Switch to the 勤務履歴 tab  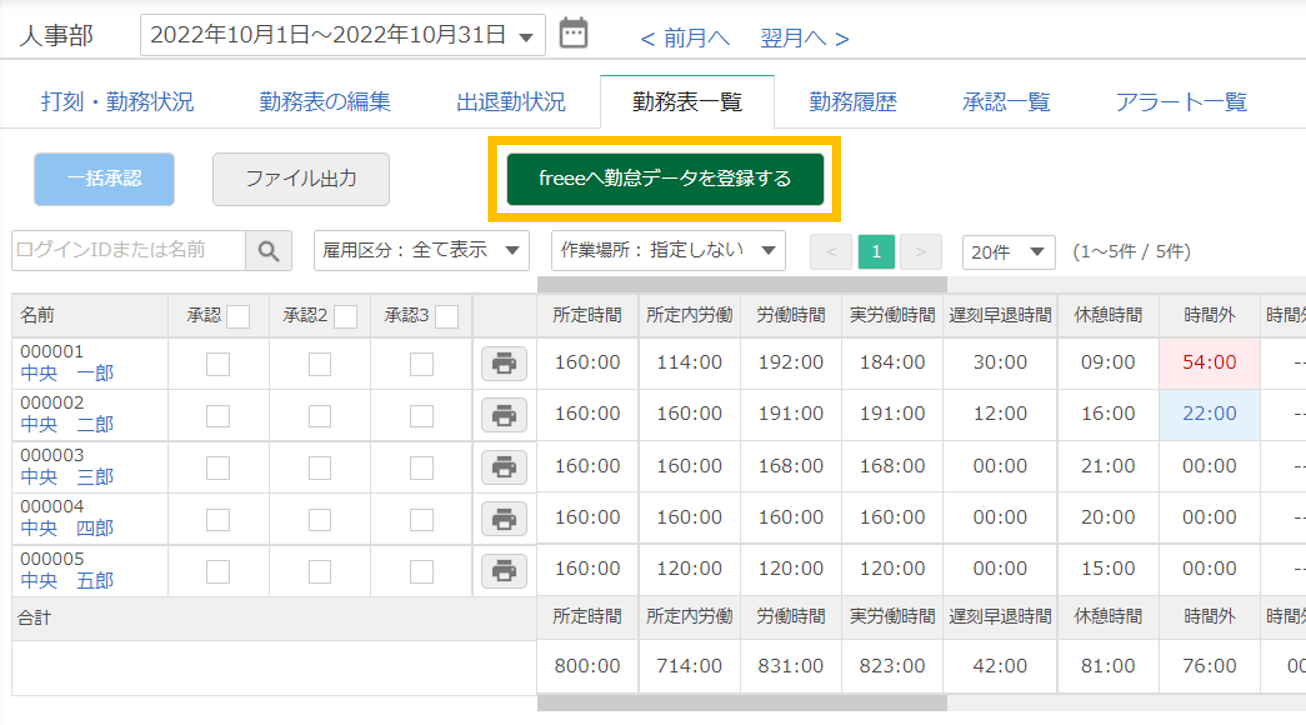(x=851, y=101)
